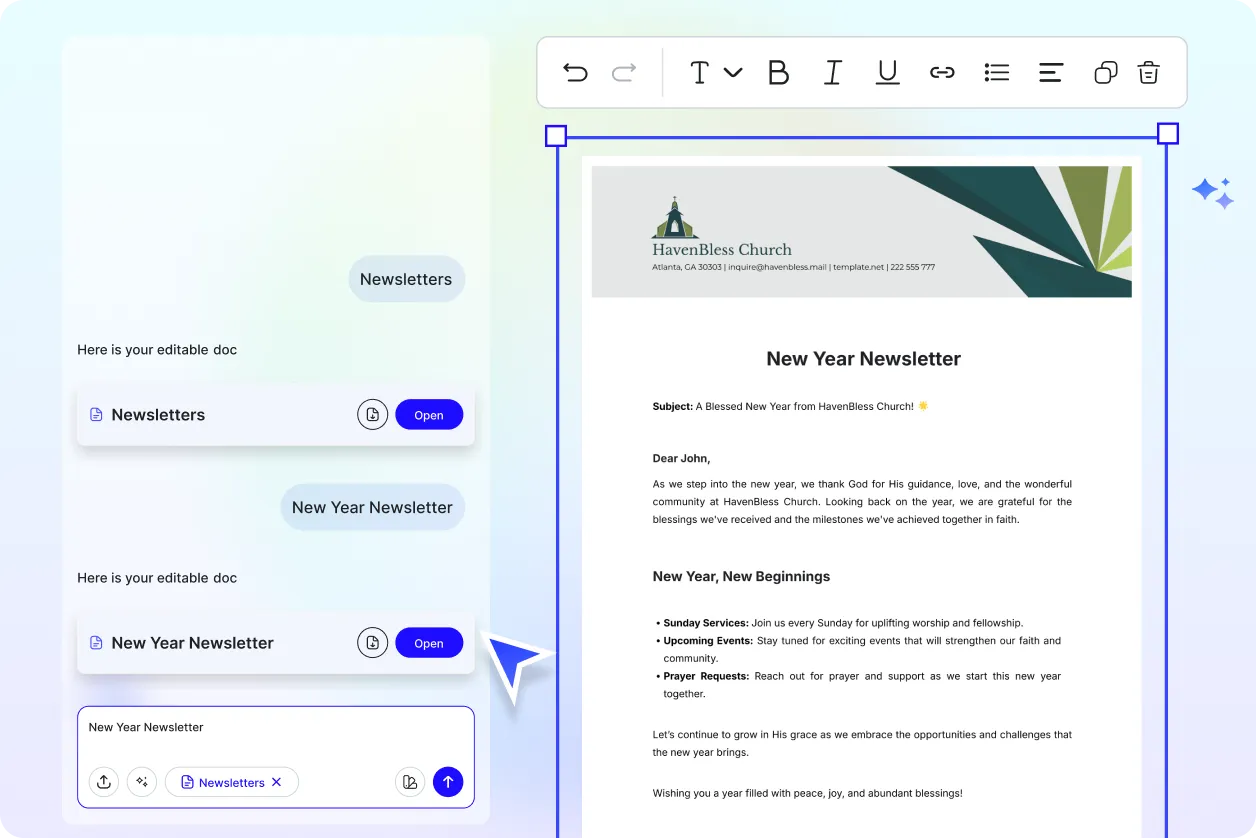The image size is (1256, 838).
Task: Click the HavenBless Church logo in header
Action: 675,218
